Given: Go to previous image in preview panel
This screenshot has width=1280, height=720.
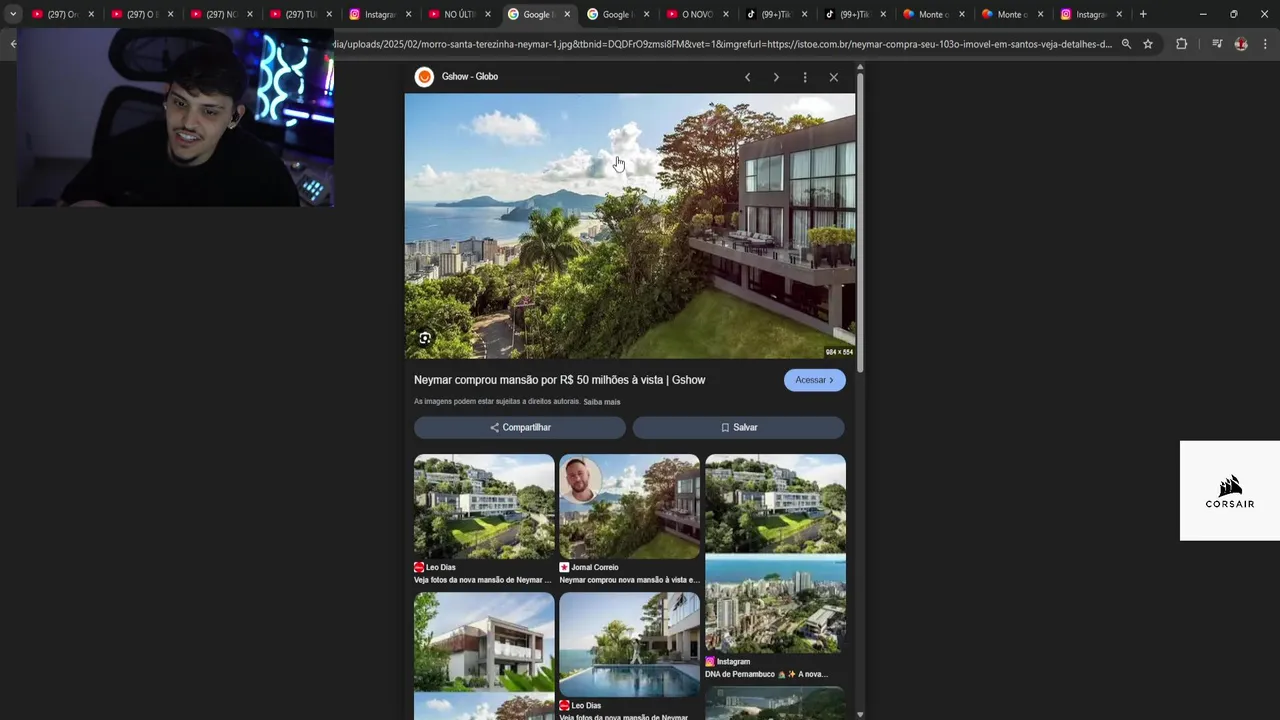Looking at the screenshot, I should click(x=747, y=77).
